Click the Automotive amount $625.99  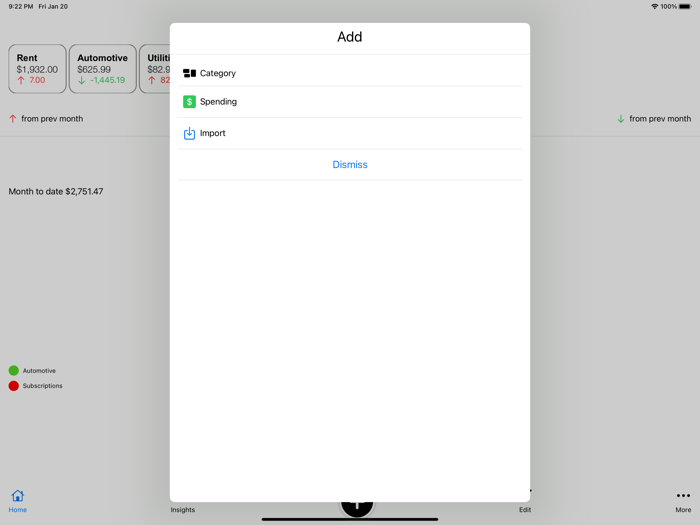94,69
